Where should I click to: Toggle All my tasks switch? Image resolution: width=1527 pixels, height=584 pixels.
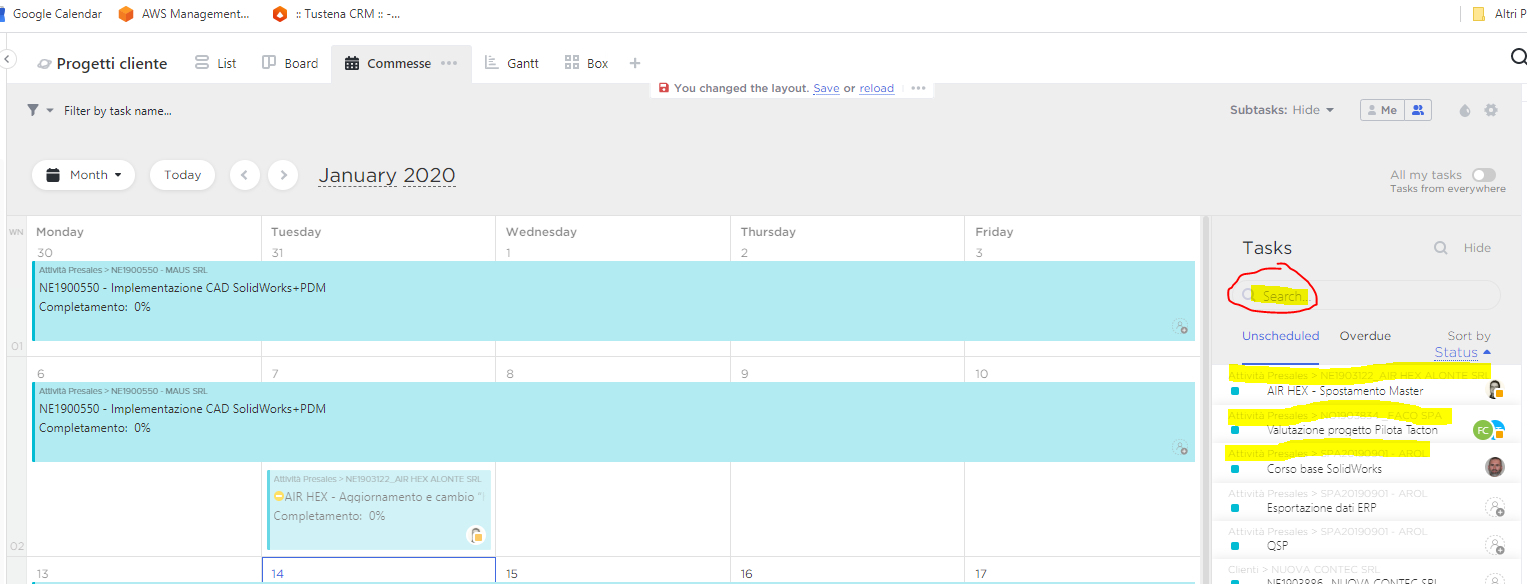pyautogui.click(x=1484, y=175)
